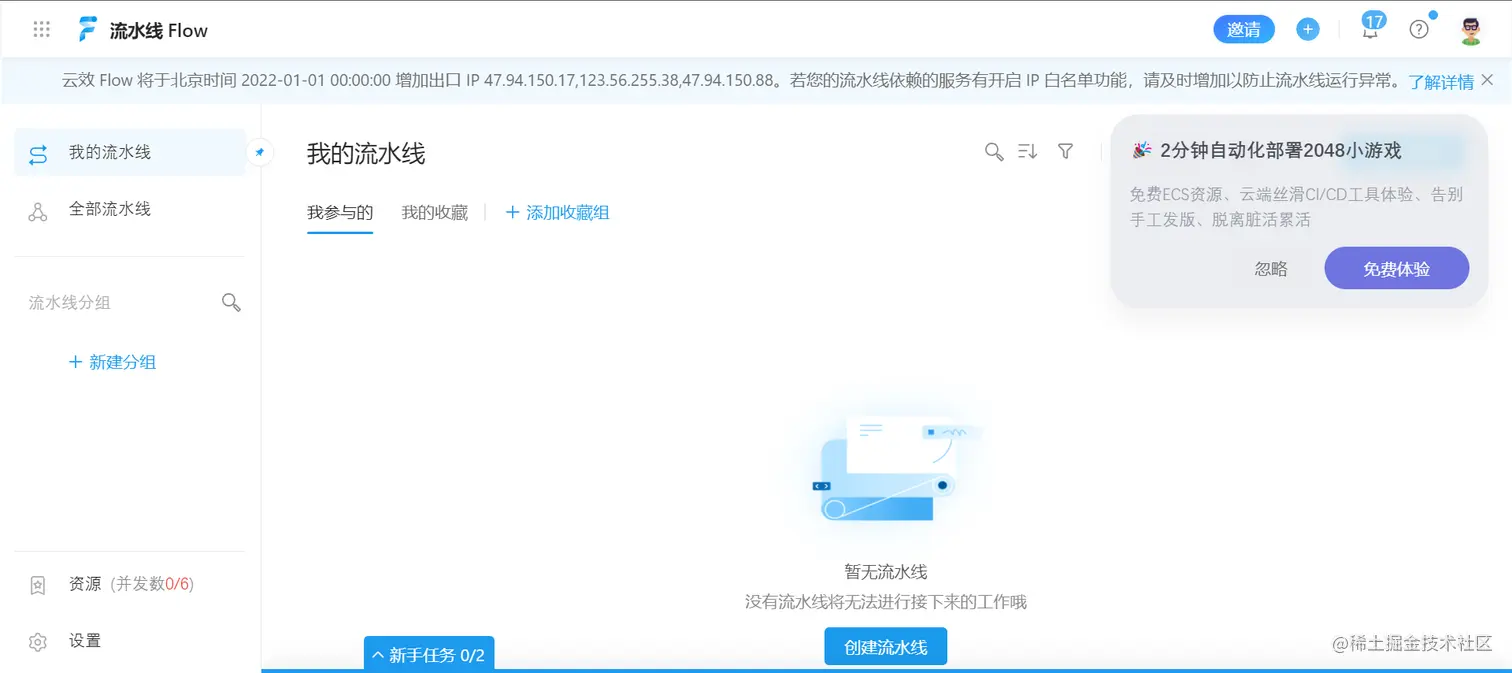
Task: Expand the 新手任务 0/2 panel
Action: point(429,655)
